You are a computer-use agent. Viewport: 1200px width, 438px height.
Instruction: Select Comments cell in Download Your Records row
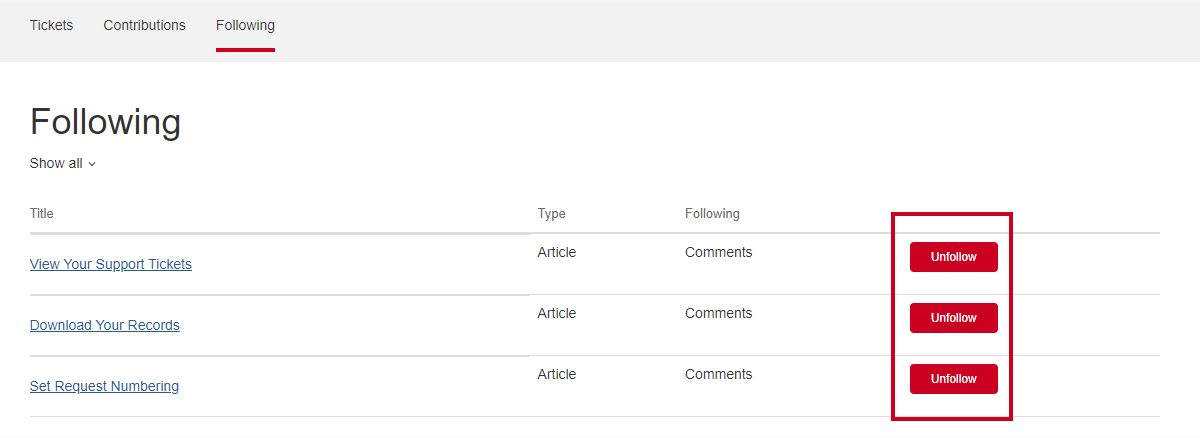(718, 313)
